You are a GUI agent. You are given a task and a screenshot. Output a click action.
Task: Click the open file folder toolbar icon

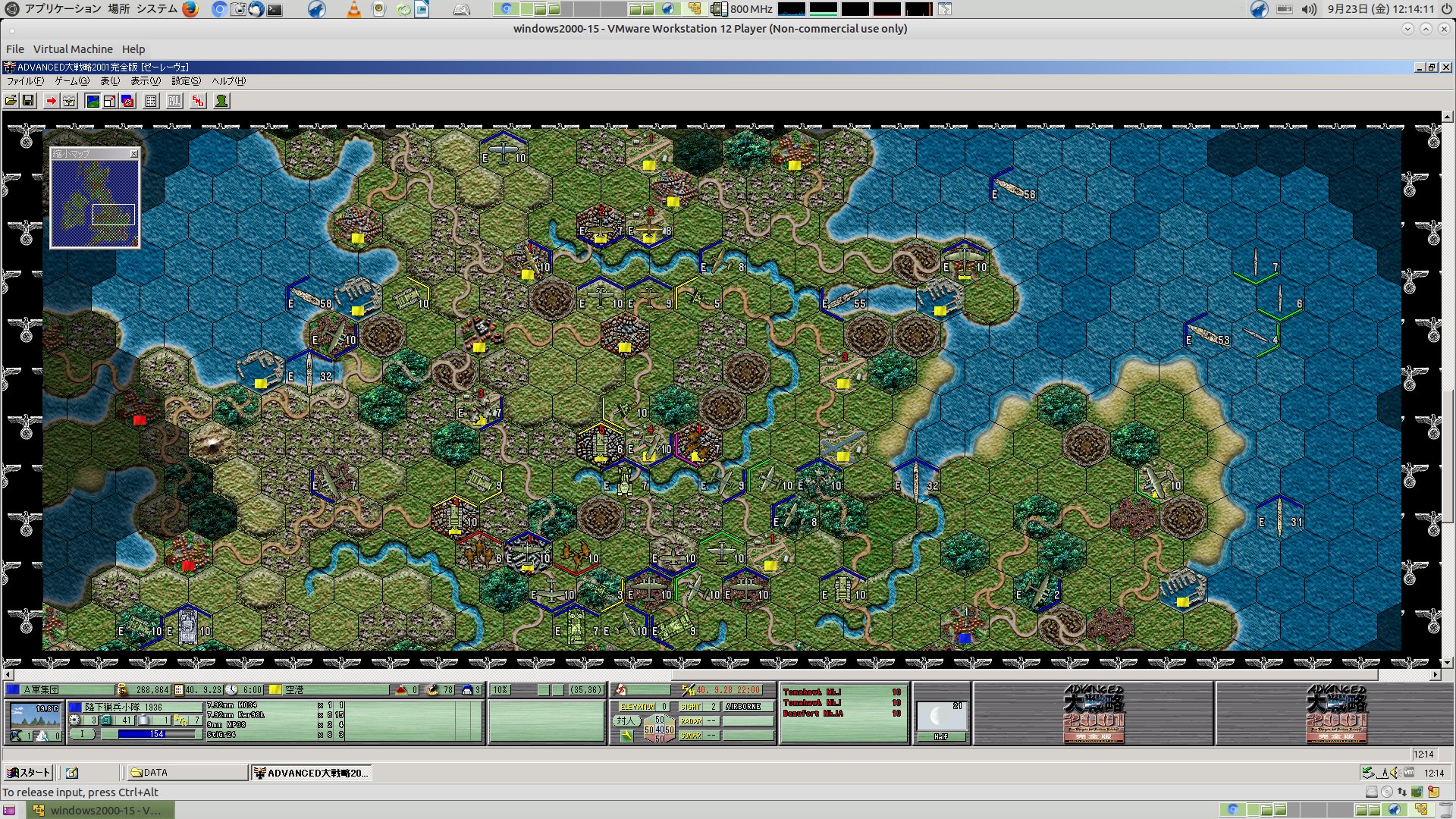[11, 101]
